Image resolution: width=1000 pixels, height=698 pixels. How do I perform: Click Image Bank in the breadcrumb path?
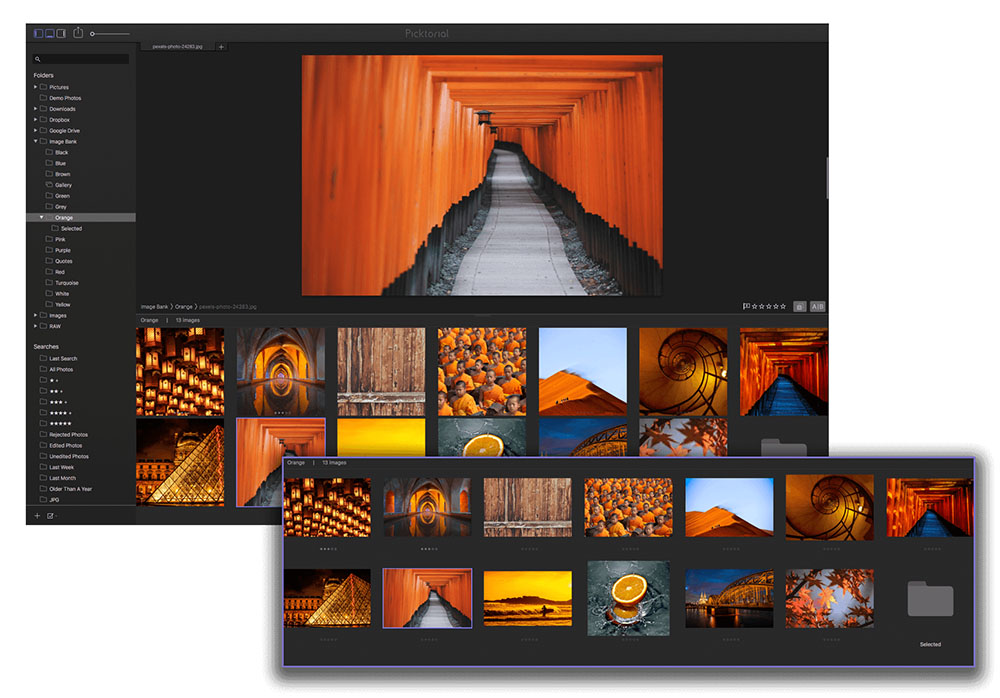[154, 306]
